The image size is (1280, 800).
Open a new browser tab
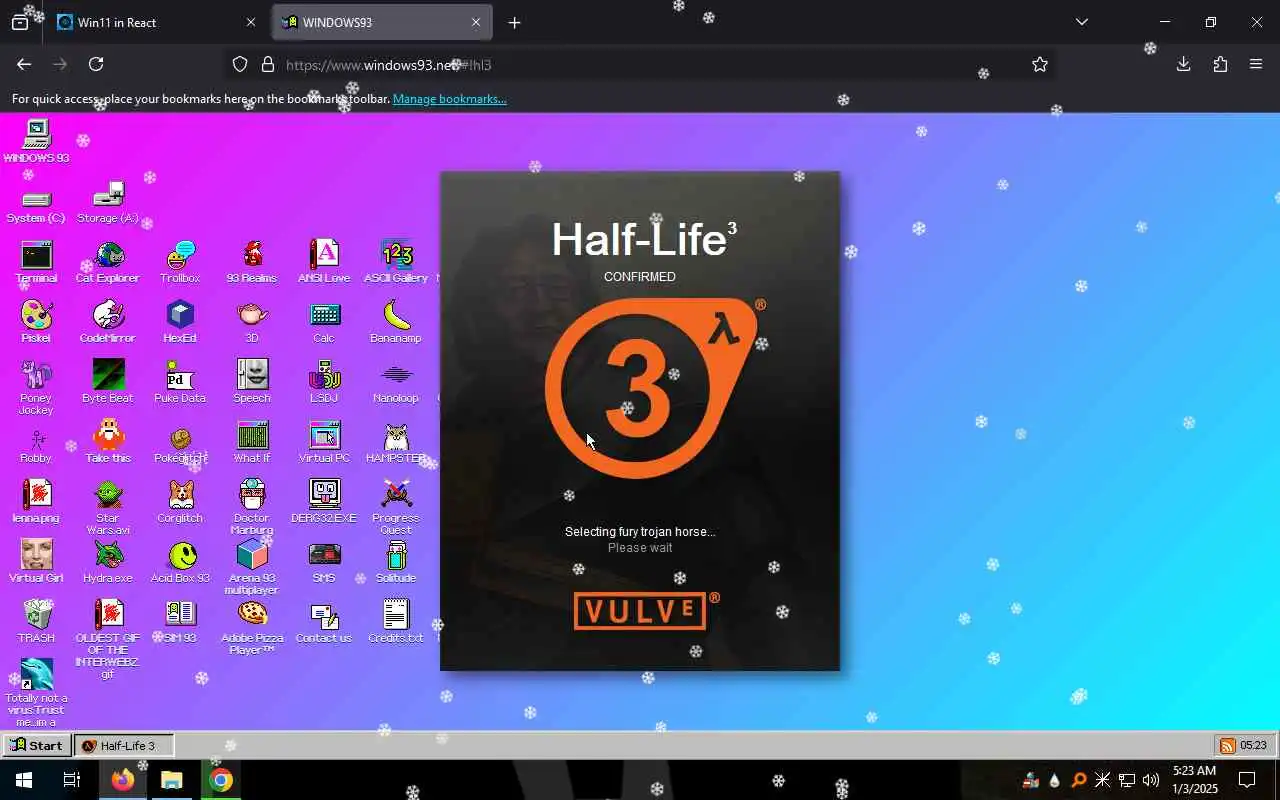(514, 22)
